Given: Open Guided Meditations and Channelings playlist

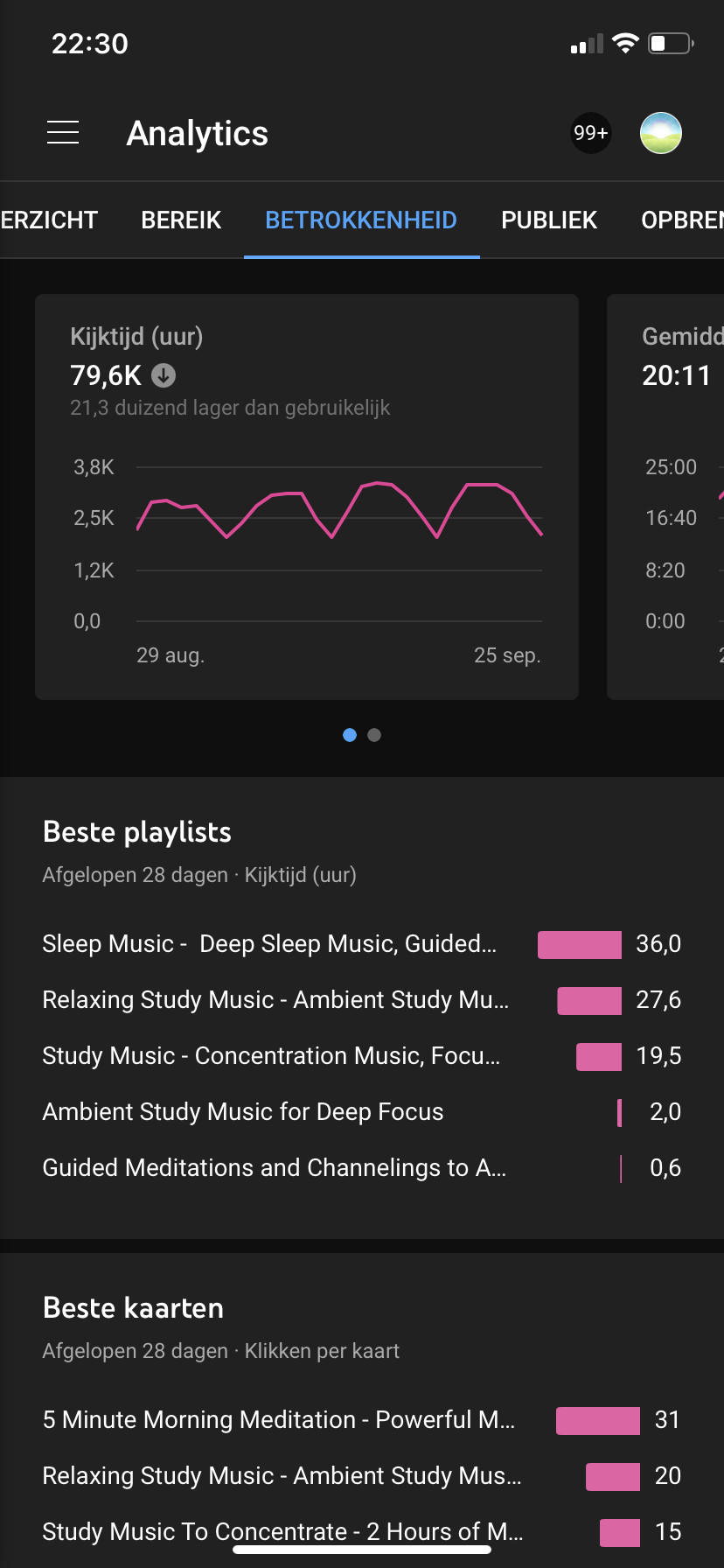Looking at the screenshot, I should point(275,1167).
